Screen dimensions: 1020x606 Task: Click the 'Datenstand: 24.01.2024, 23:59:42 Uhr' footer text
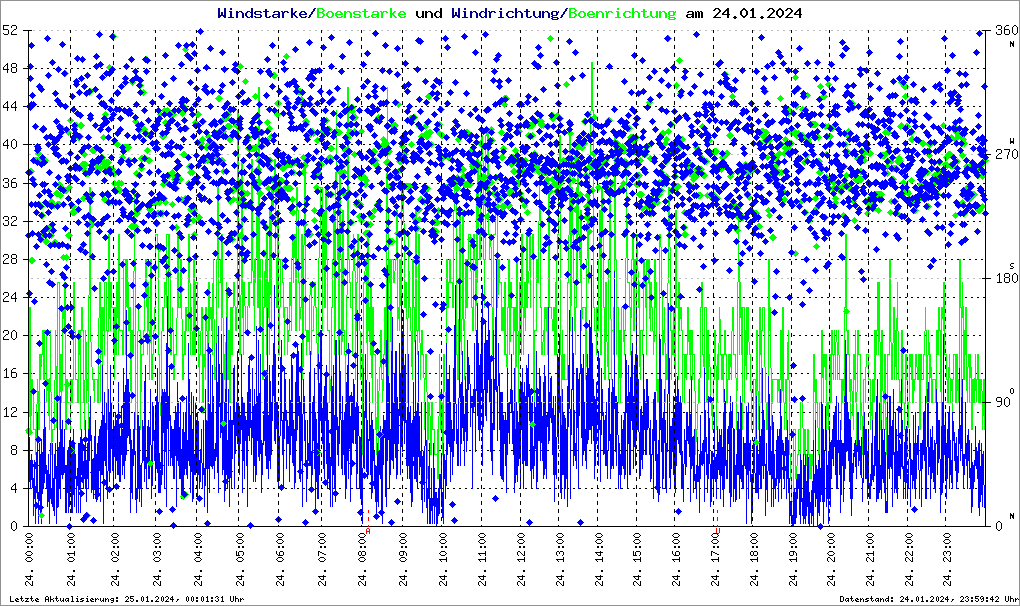(929, 599)
